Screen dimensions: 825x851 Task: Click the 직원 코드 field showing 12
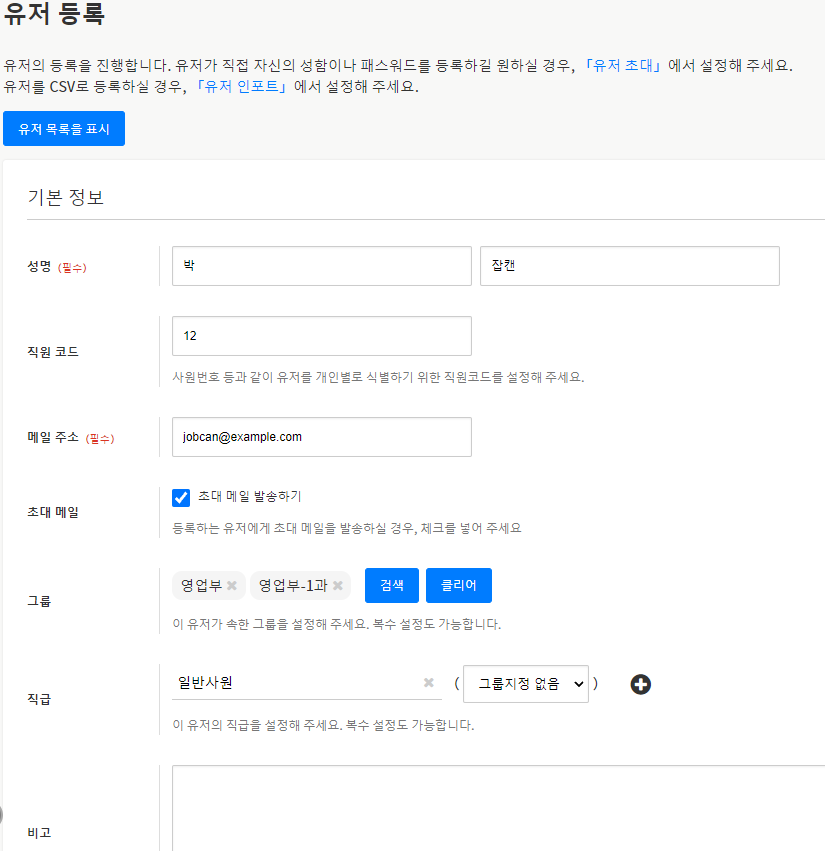coord(321,336)
